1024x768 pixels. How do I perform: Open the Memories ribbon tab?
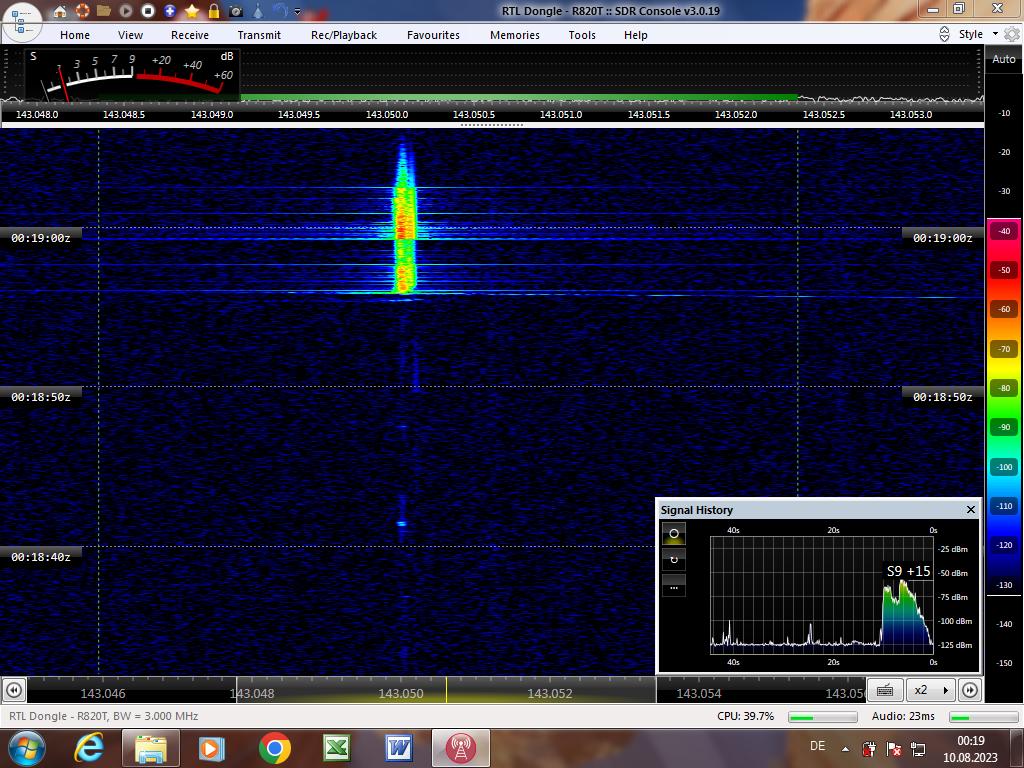coord(515,35)
